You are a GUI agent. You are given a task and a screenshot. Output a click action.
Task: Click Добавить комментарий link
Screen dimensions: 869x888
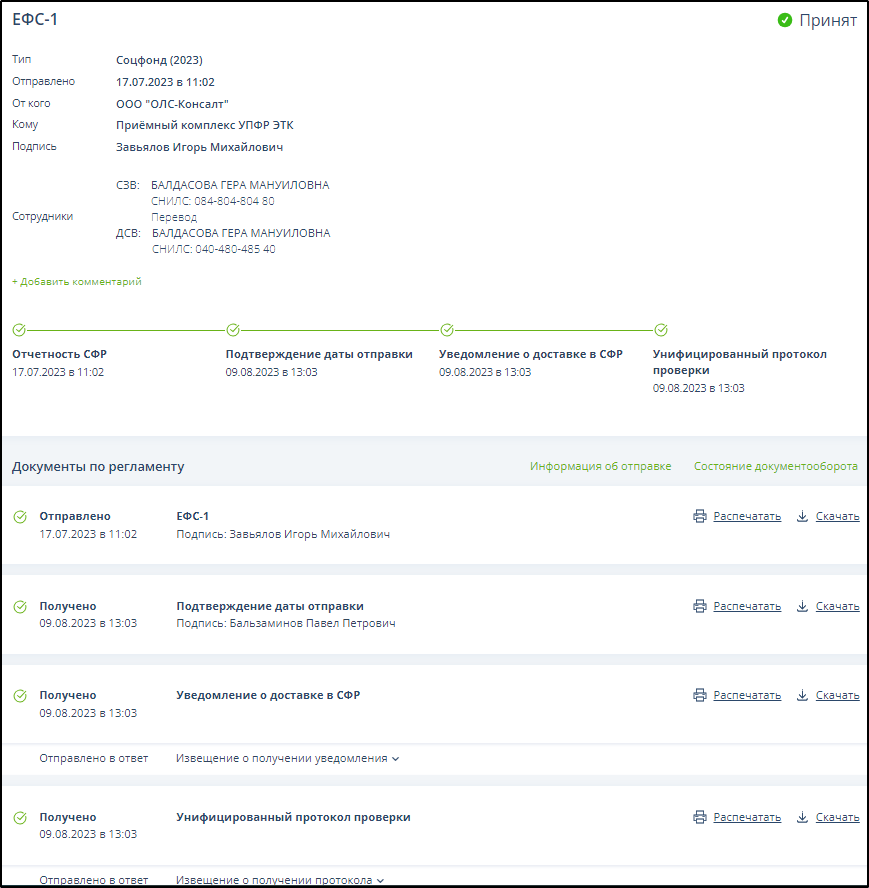pyautogui.click(x=77, y=282)
